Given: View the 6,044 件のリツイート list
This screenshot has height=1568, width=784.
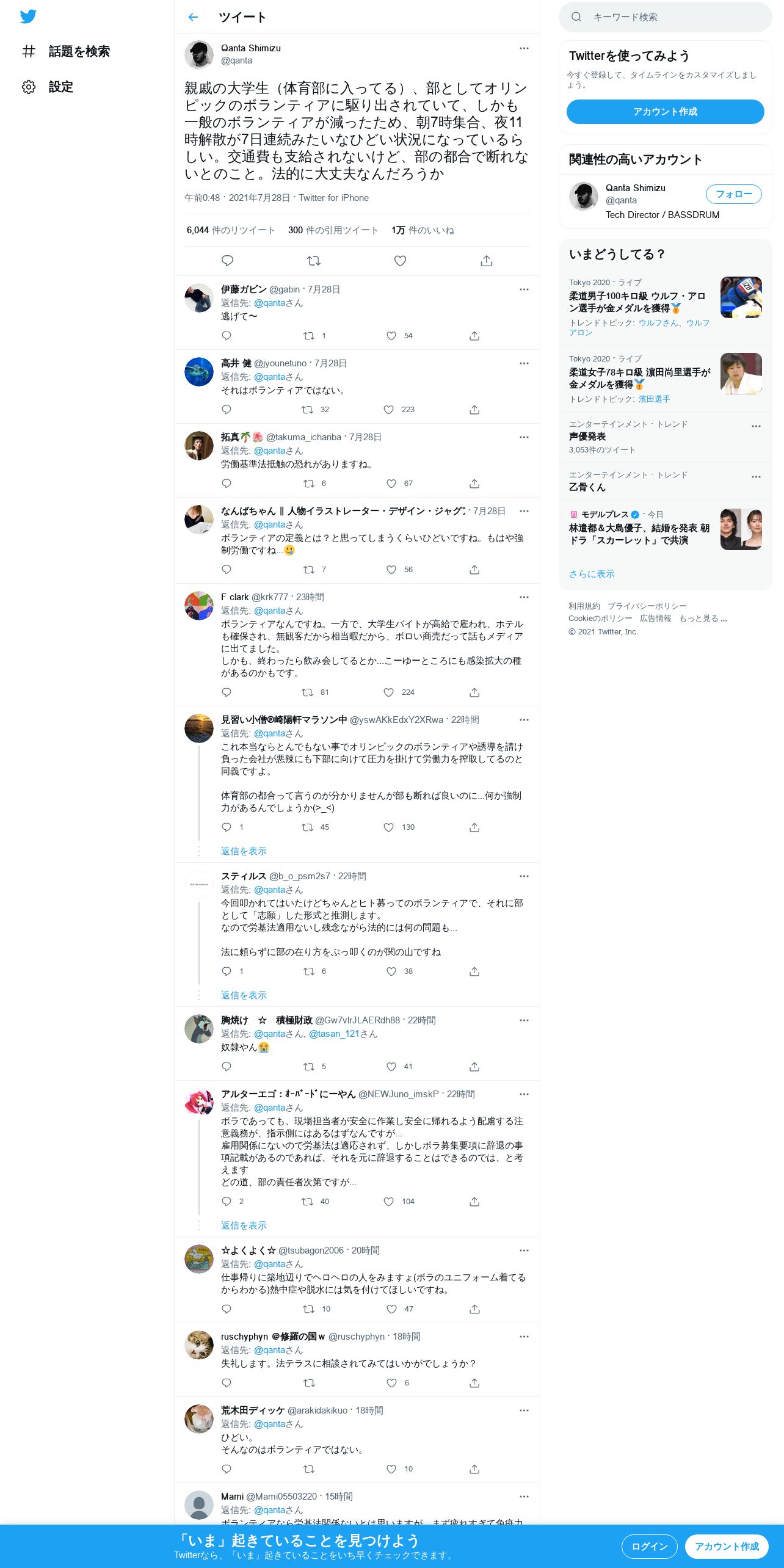Looking at the screenshot, I should click(231, 230).
